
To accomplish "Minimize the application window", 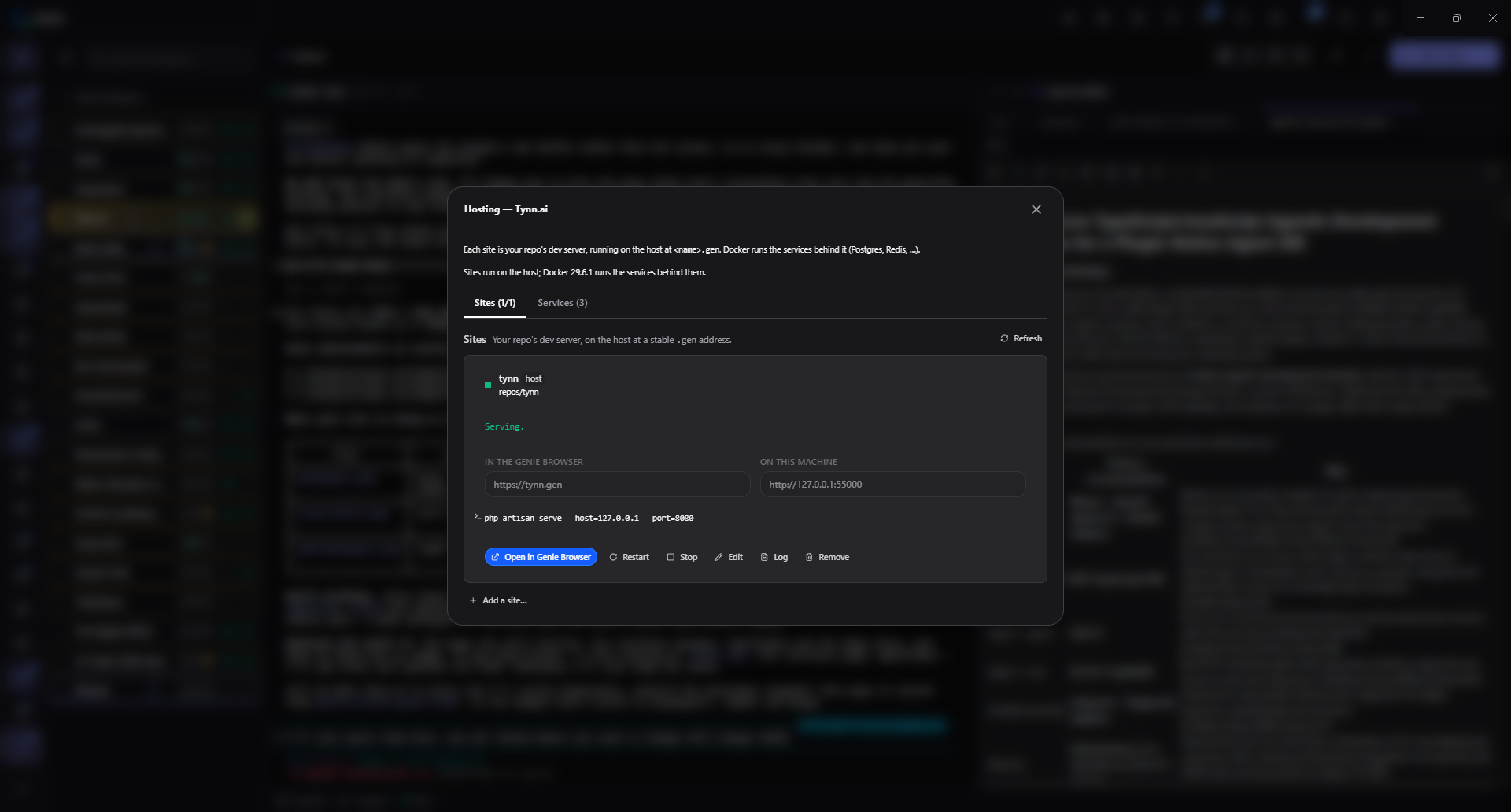I will [1420, 18].
